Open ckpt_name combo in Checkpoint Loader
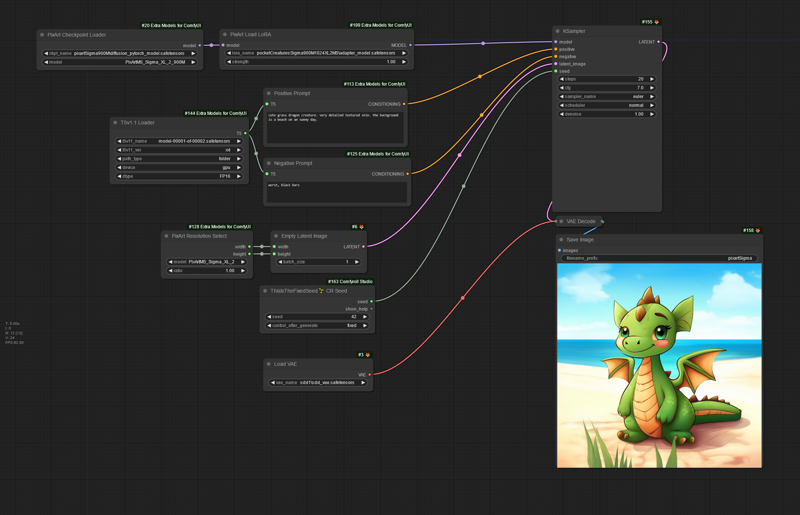Screen dimensions: 800x515 click(120, 53)
